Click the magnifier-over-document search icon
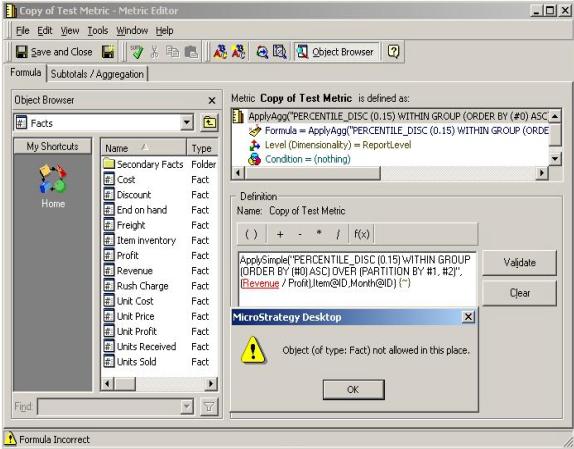 280,52
